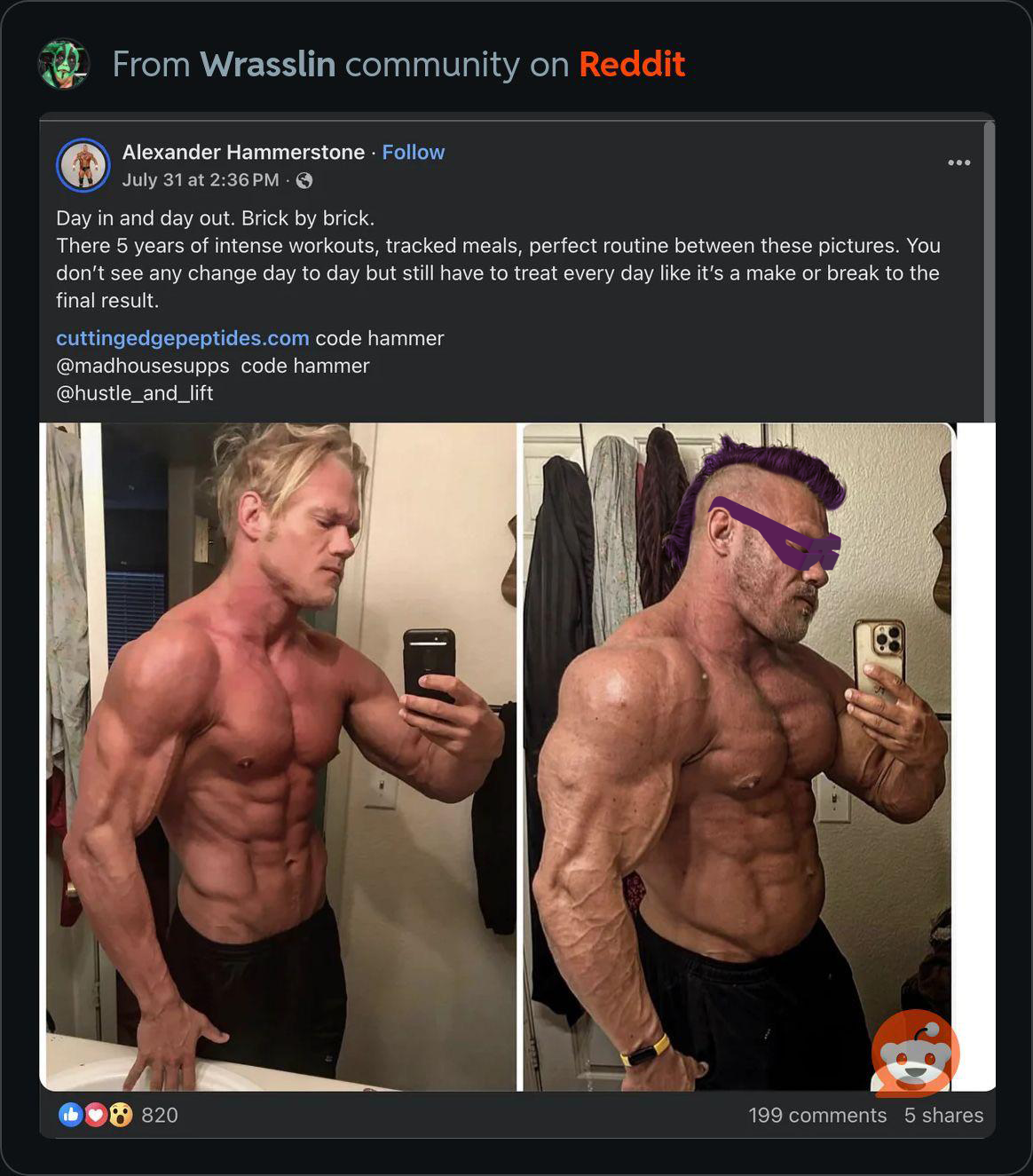Click the Alexander Hammerstone profile picture

coord(83,165)
